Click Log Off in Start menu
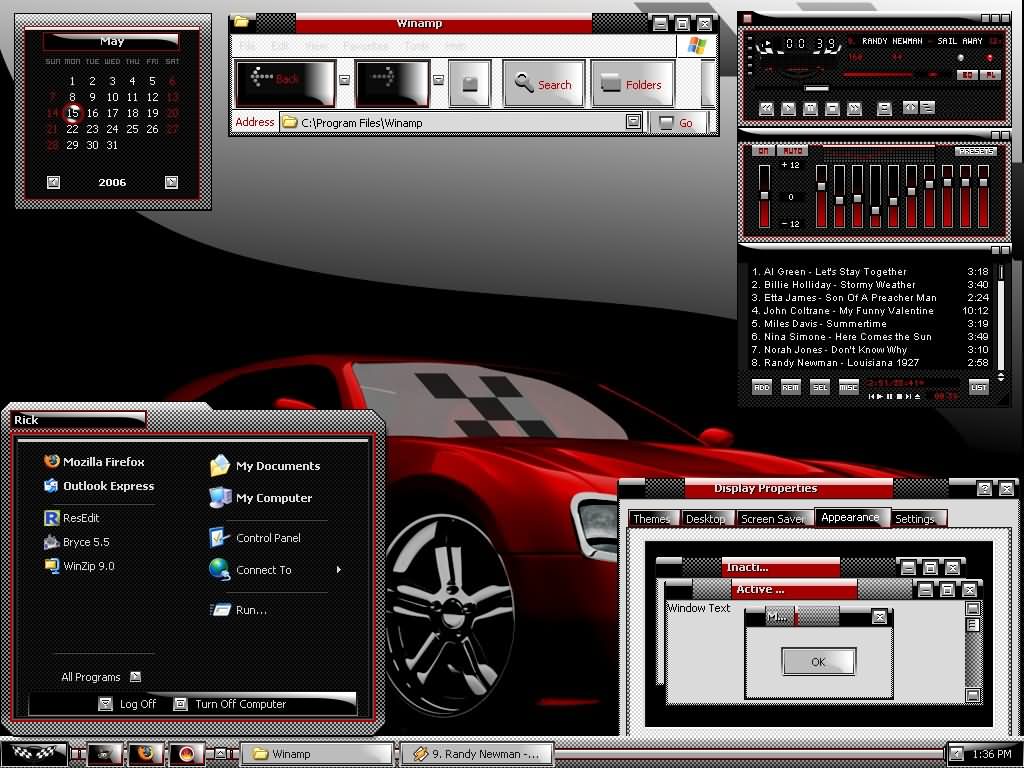 pyautogui.click(x=128, y=704)
